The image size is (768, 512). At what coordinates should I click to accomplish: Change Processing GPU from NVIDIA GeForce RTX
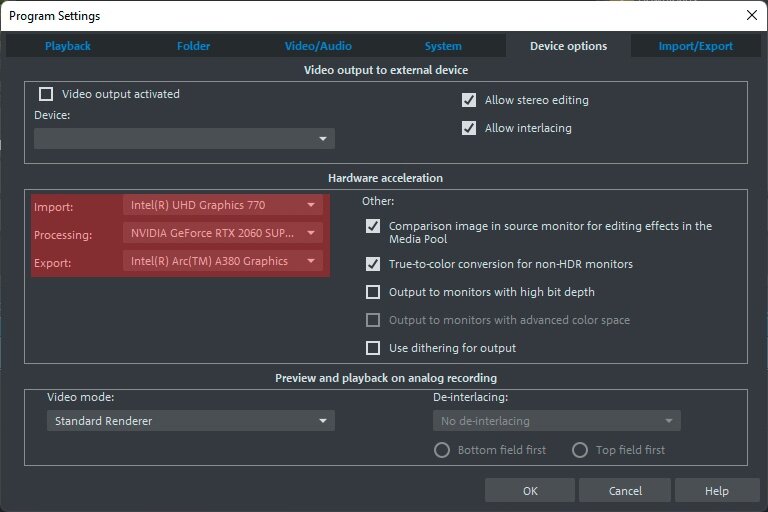pos(223,233)
